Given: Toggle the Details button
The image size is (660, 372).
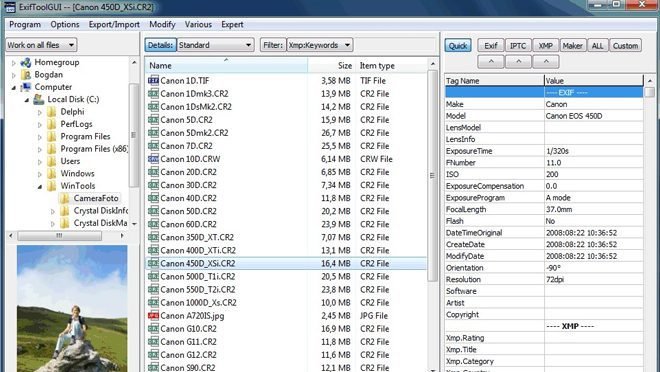Looking at the screenshot, I should coord(160,45).
